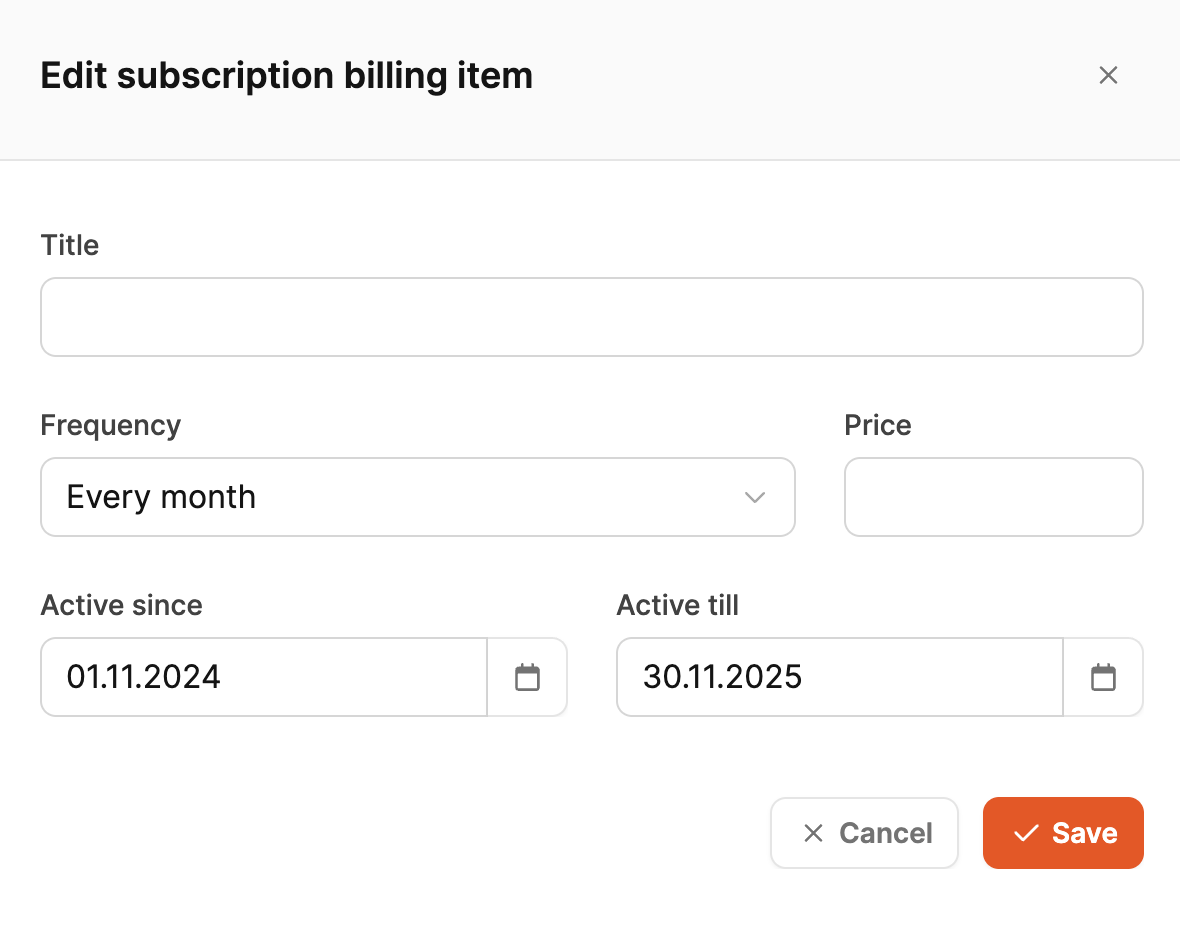Open the Active since calendar picker
Screen dimensions: 1180x926
527,677
